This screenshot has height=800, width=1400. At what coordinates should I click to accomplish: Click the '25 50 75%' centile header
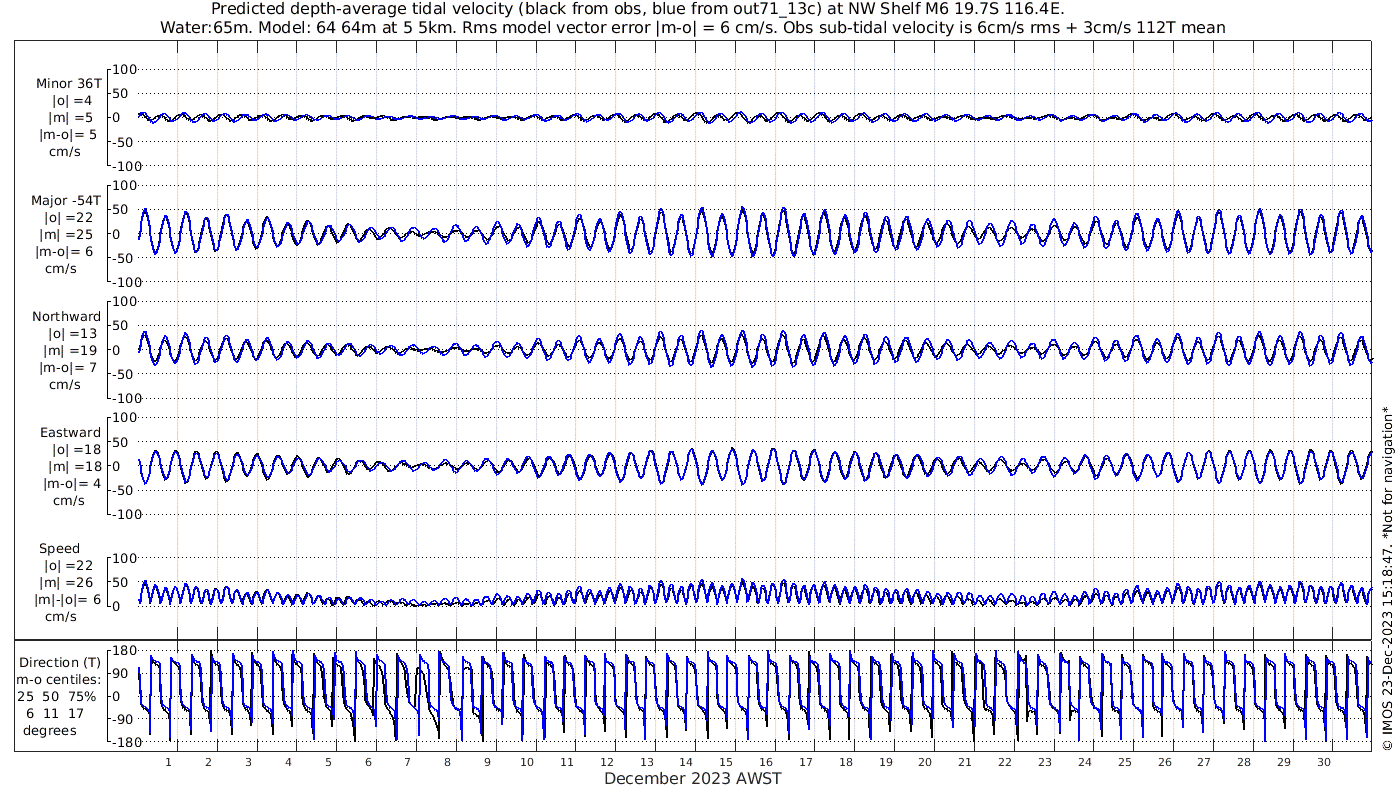[56, 696]
